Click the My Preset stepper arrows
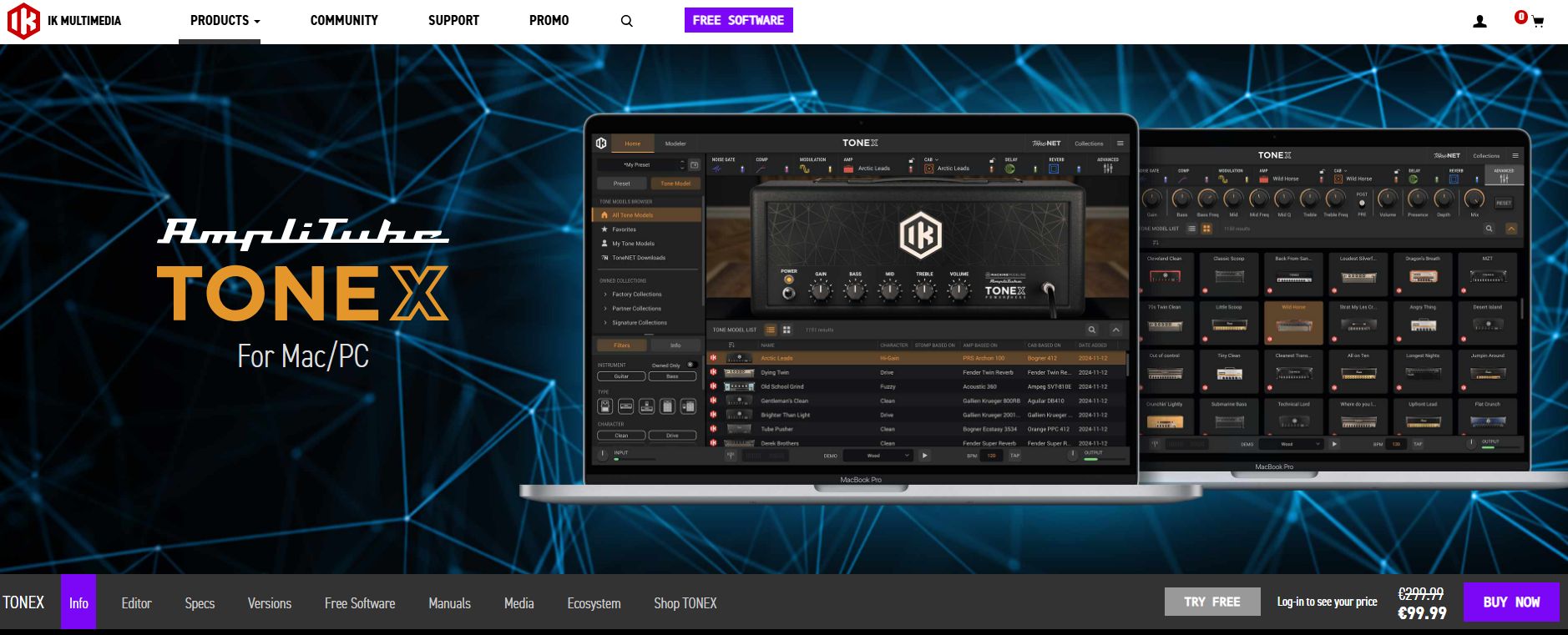This screenshot has width=1568, height=635. pyautogui.click(x=682, y=165)
